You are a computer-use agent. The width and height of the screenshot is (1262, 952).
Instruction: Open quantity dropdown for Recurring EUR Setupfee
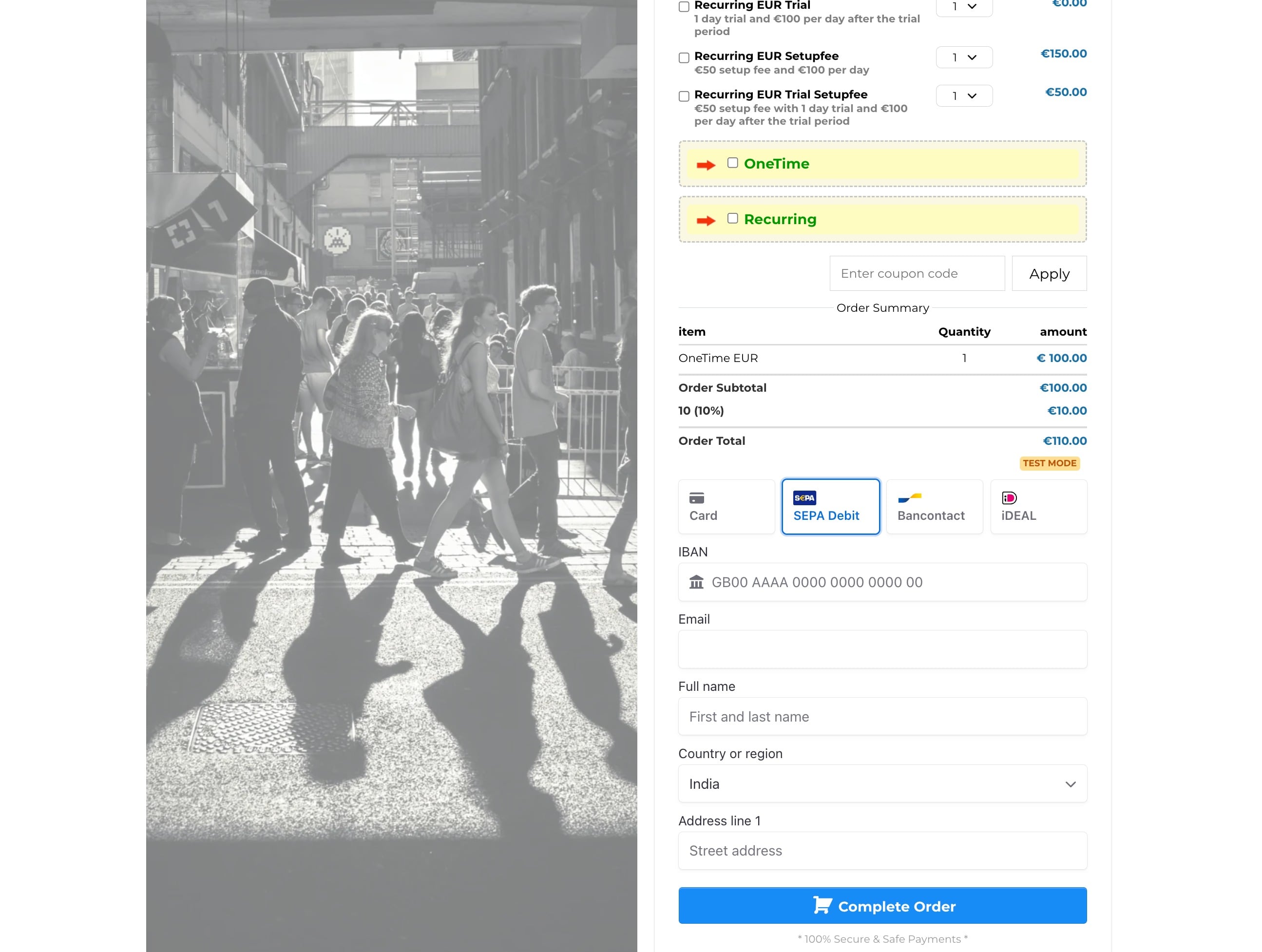tap(964, 57)
